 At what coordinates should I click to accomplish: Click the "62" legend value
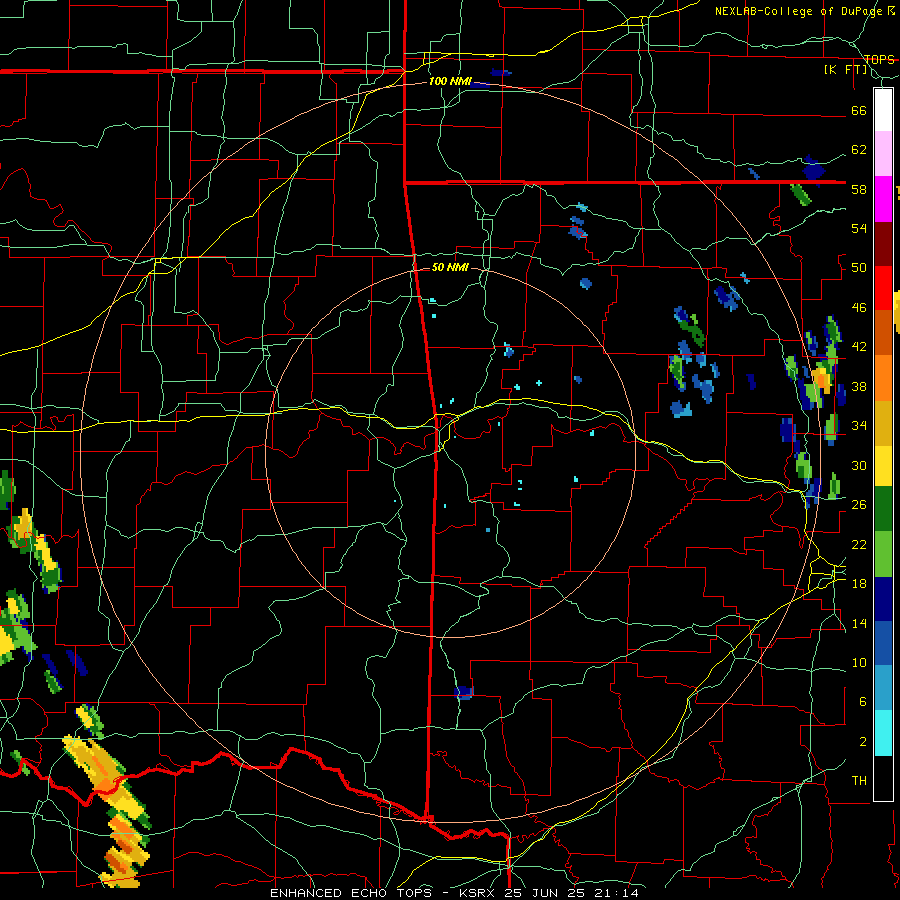click(x=859, y=150)
